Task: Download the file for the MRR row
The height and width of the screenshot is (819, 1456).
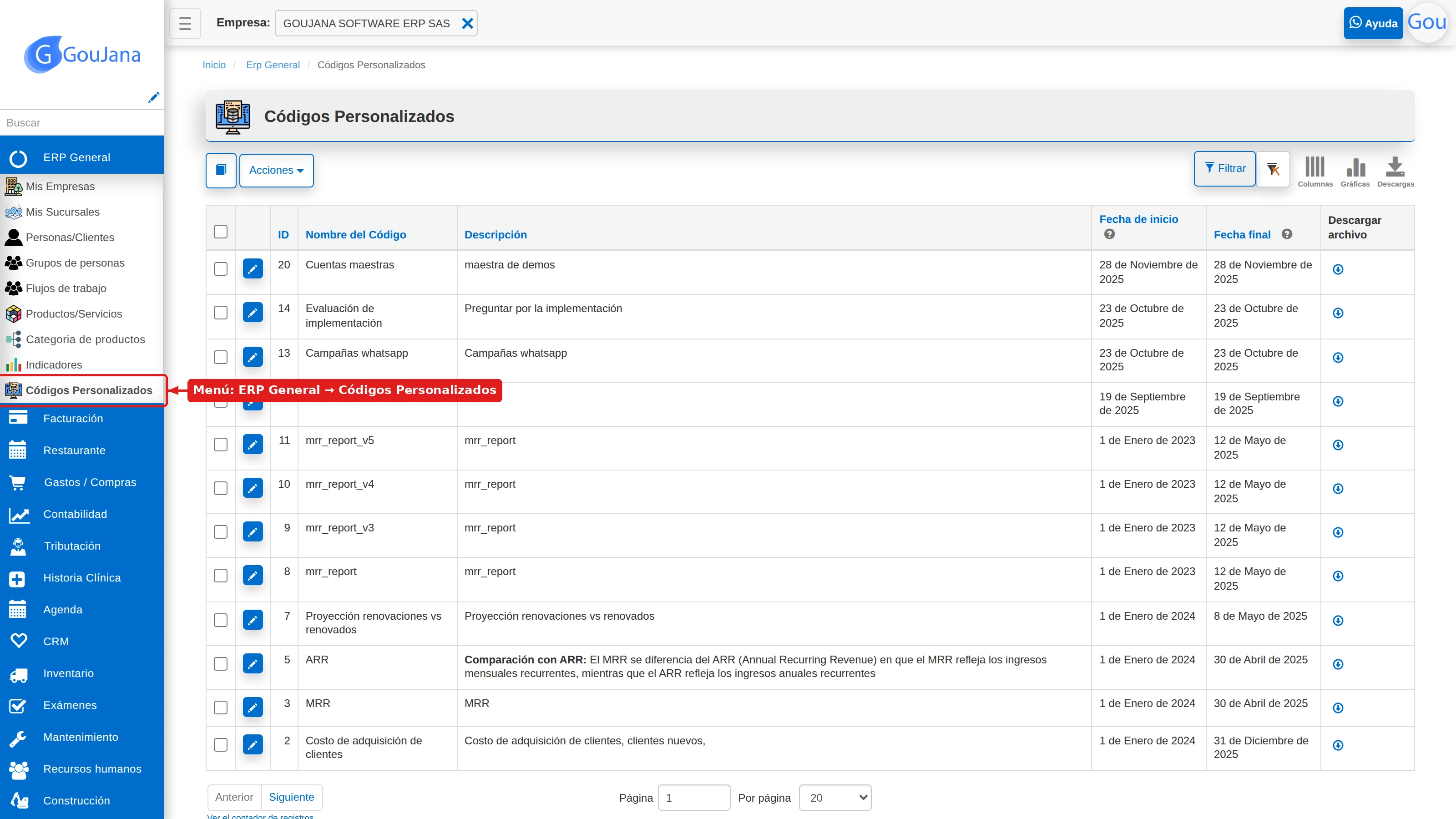Action: (x=1338, y=708)
